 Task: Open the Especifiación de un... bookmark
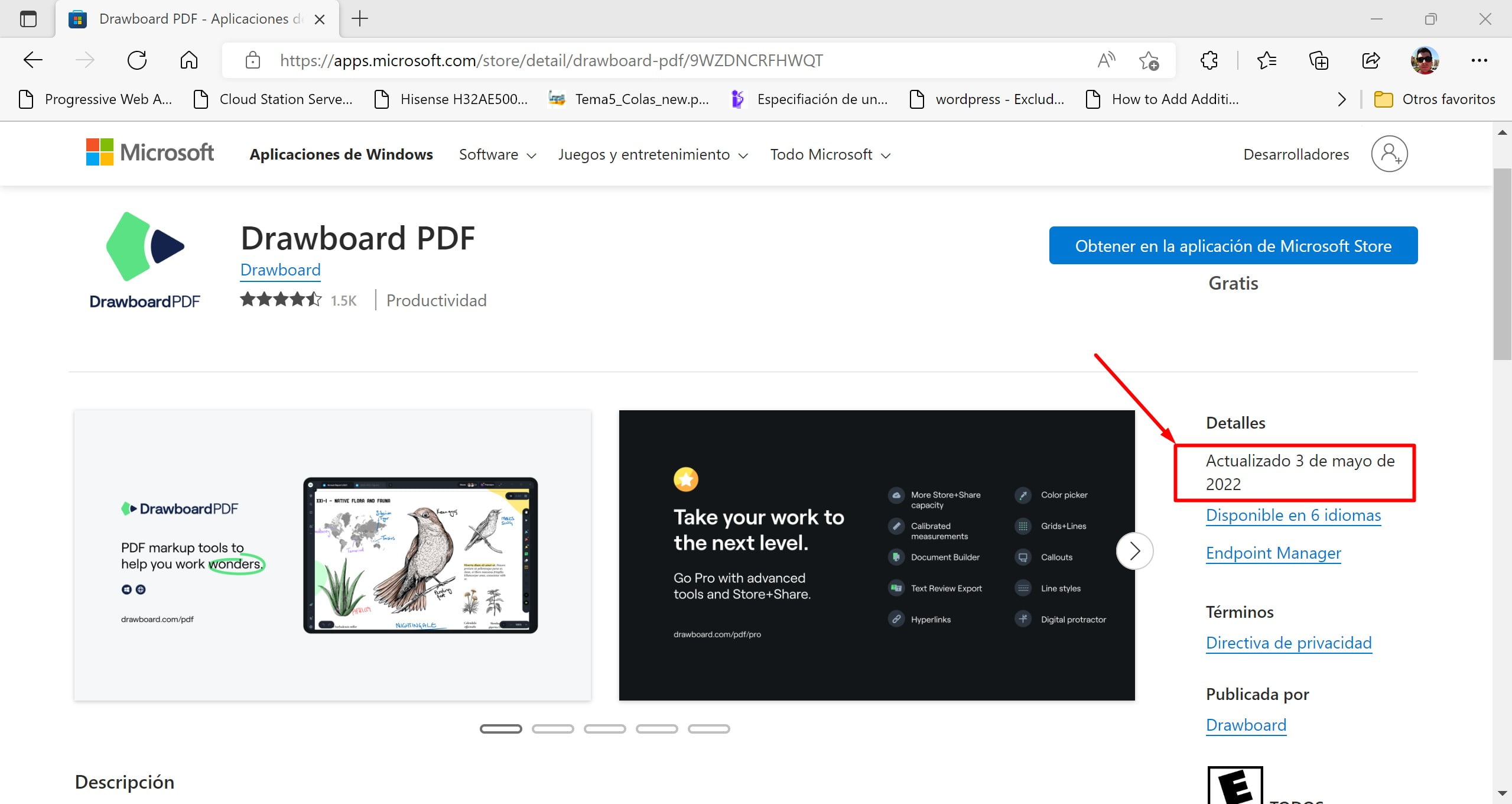point(809,99)
